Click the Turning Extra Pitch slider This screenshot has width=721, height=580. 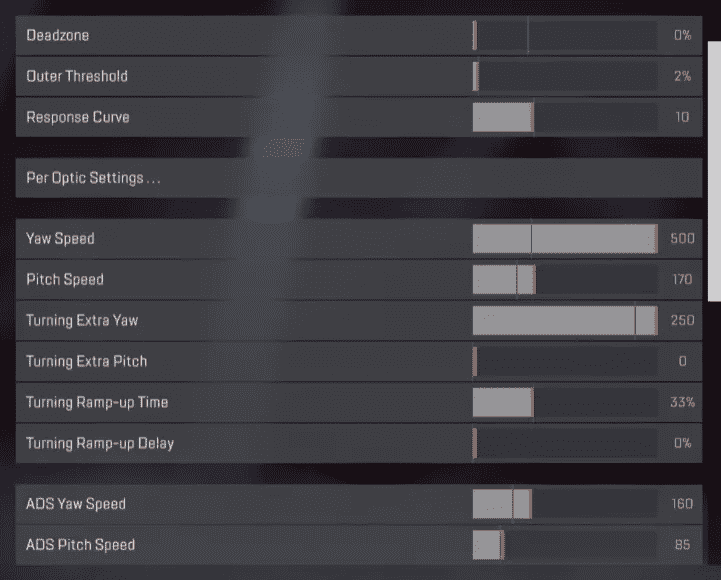pos(565,362)
